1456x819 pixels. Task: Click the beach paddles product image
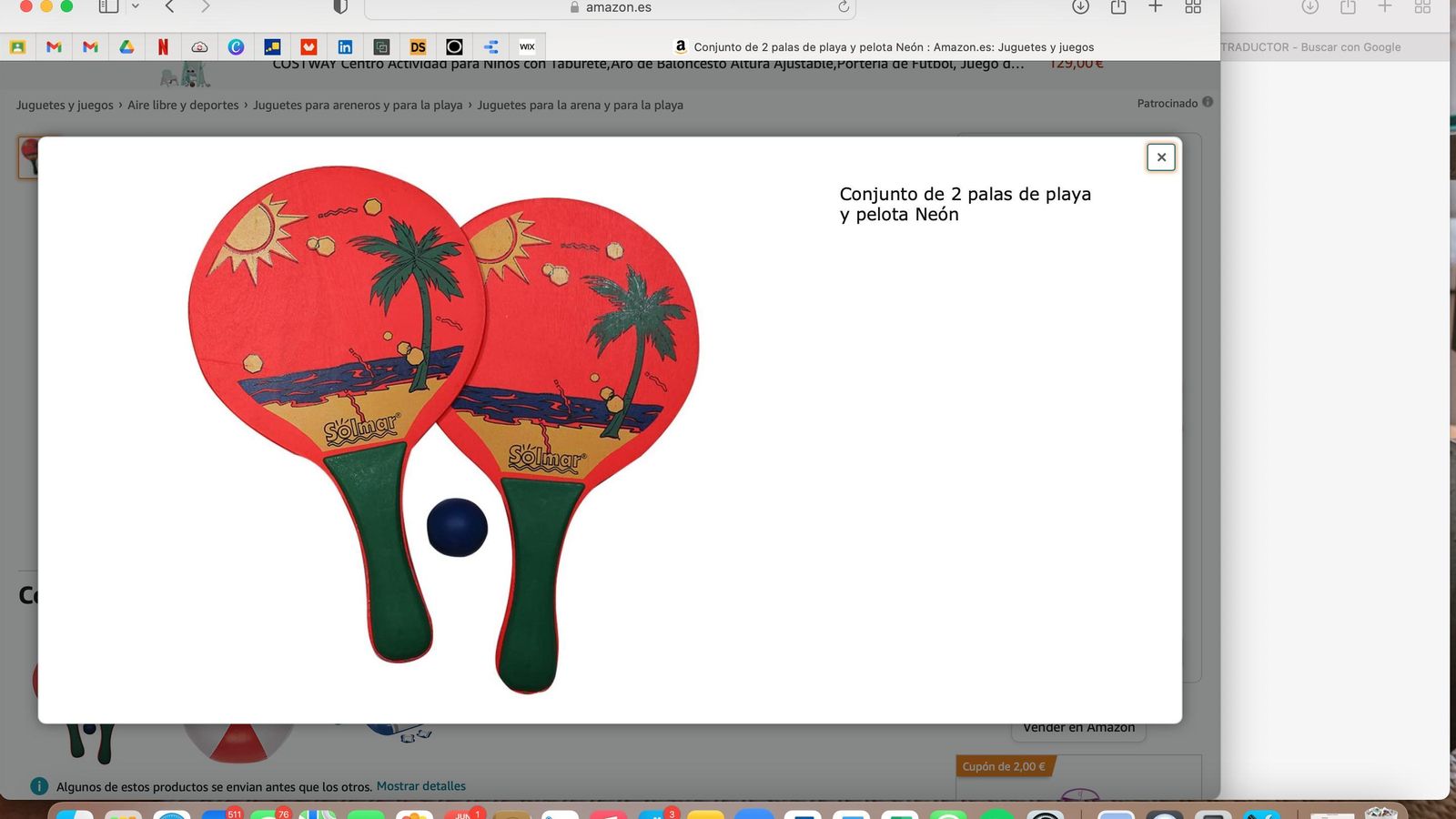pyautogui.click(x=443, y=428)
